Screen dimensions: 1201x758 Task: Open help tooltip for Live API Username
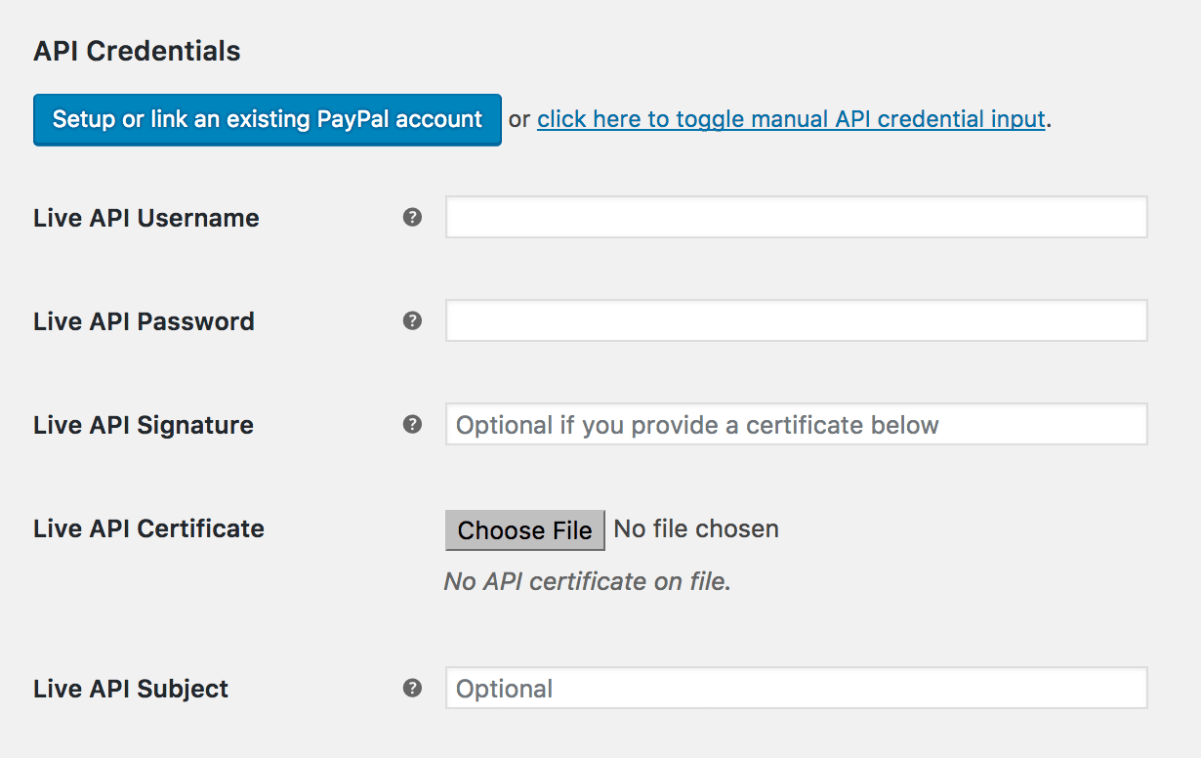click(412, 216)
